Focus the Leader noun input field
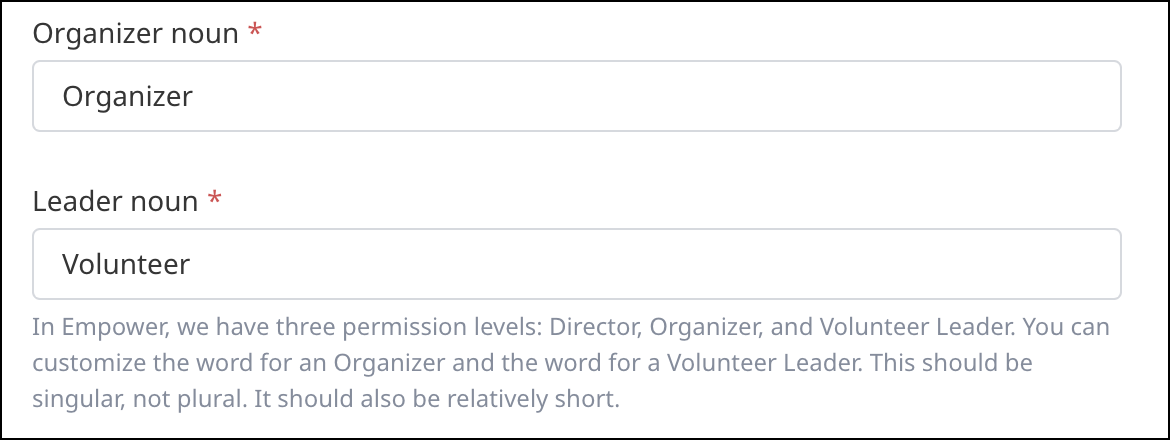Screen dimensions: 1170x440 click(576, 264)
